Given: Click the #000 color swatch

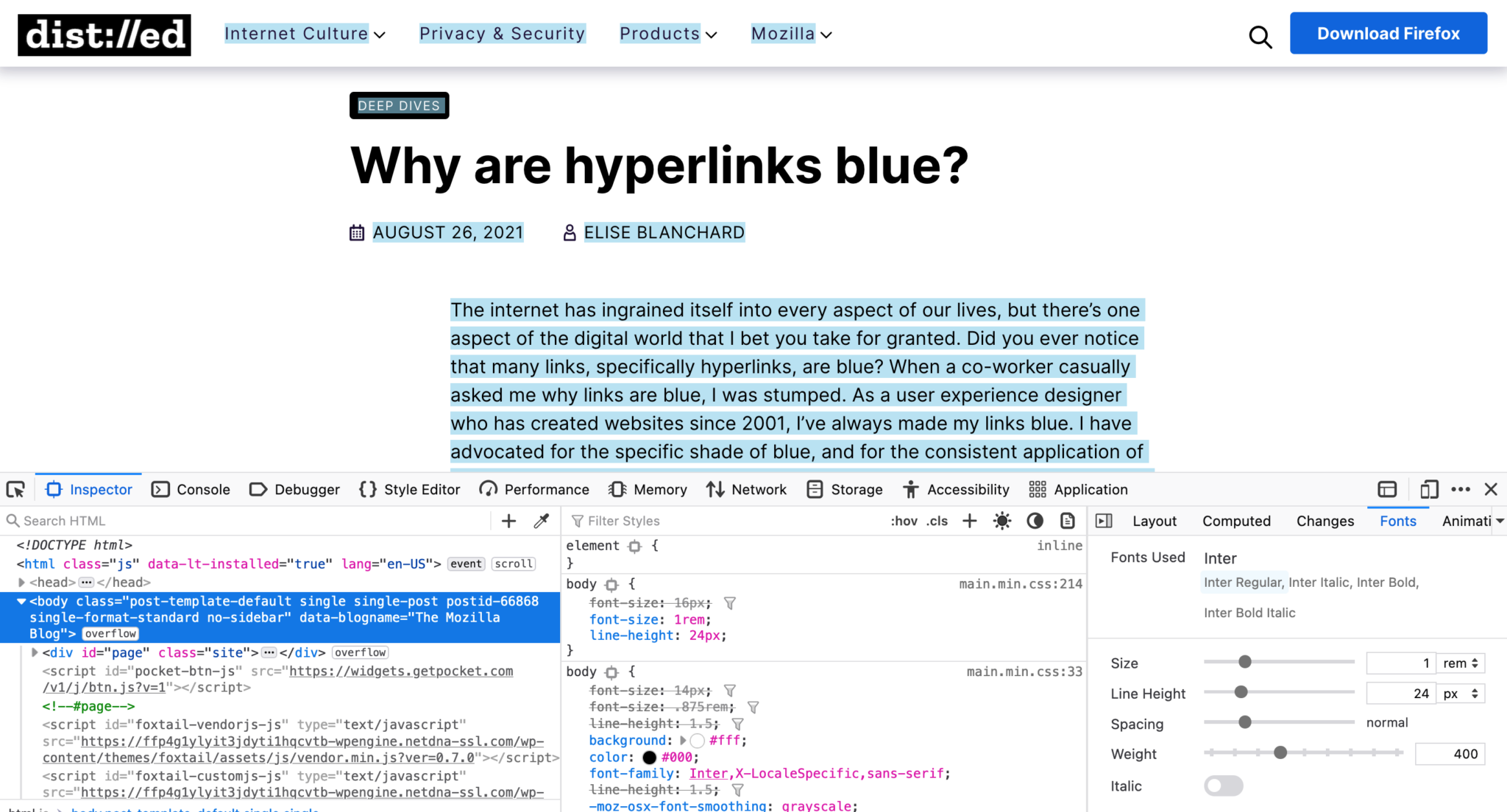Looking at the screenshot, I should click(x=649, y=758).
